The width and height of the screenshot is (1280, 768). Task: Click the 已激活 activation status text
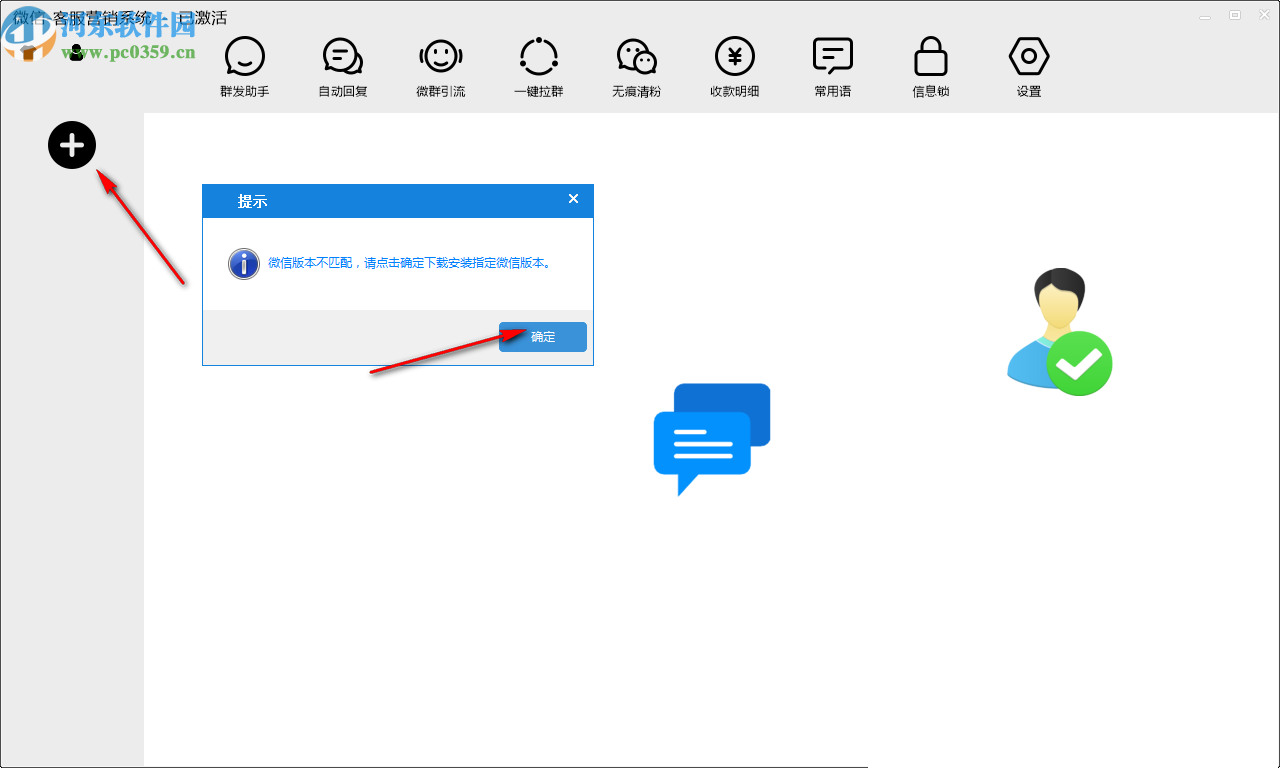pyautogui.click(x=203, y=18)
